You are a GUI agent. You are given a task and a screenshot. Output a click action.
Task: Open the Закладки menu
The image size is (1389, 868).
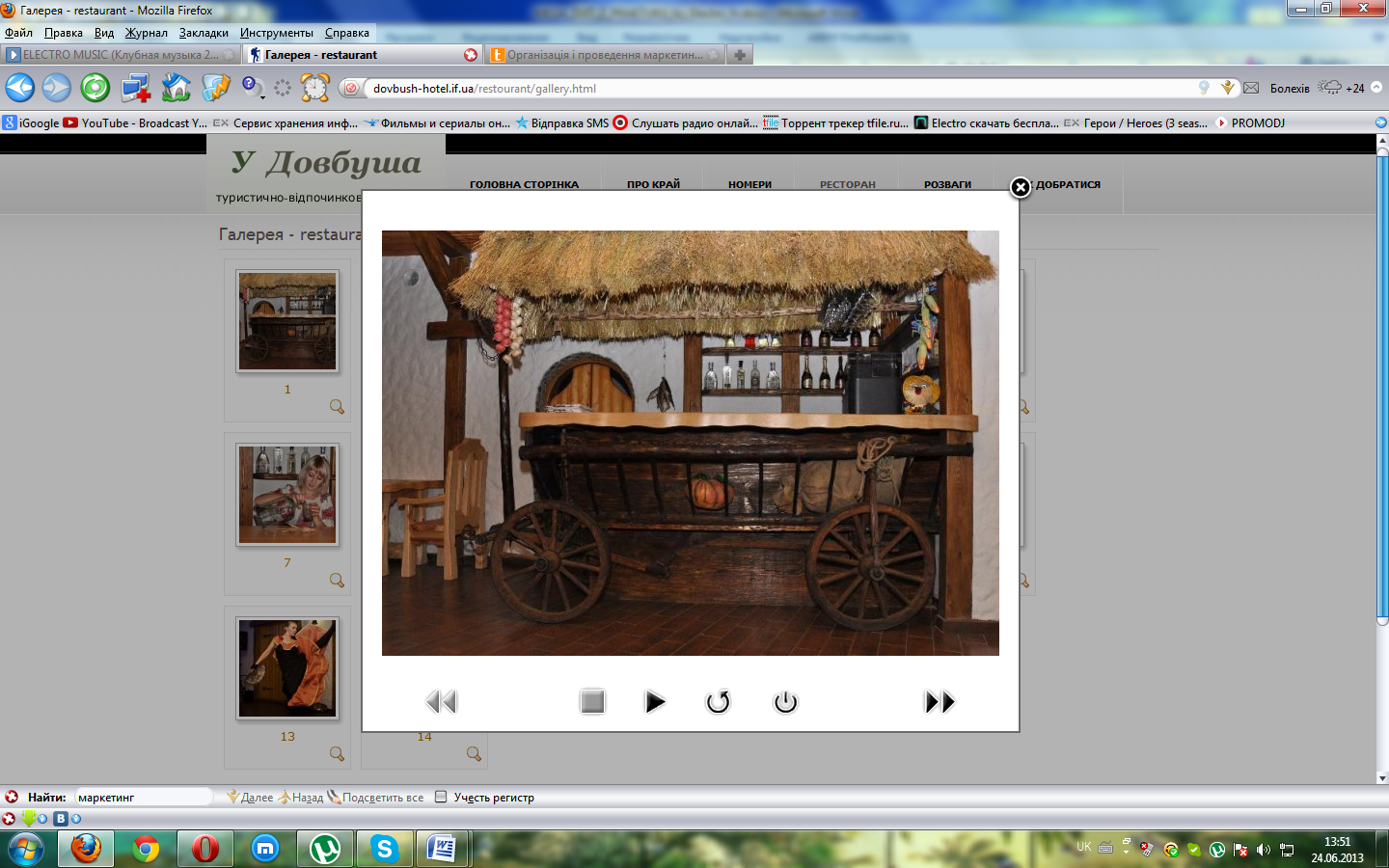204,33
